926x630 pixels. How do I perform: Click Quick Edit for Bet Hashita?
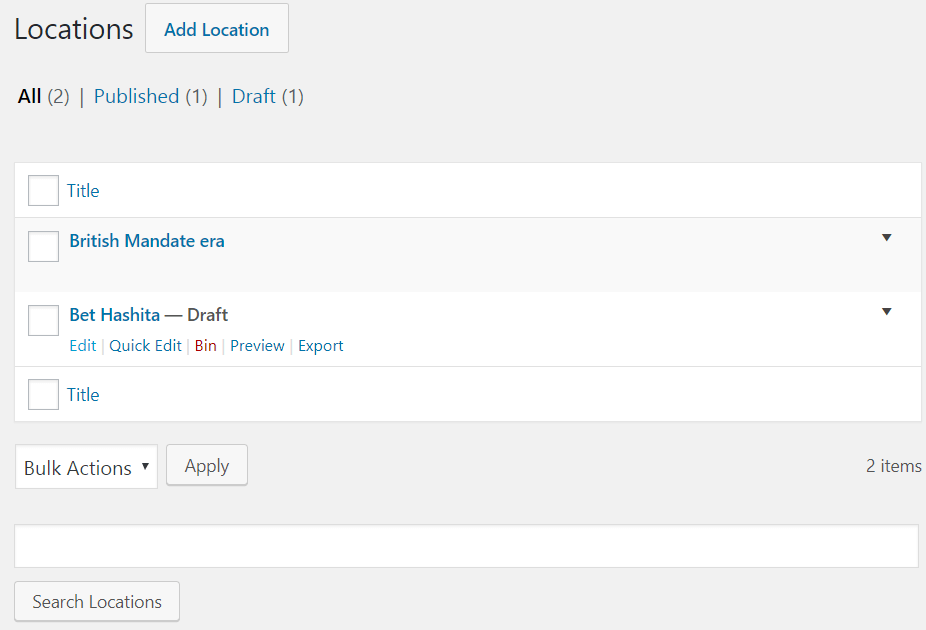click(145, 346)
